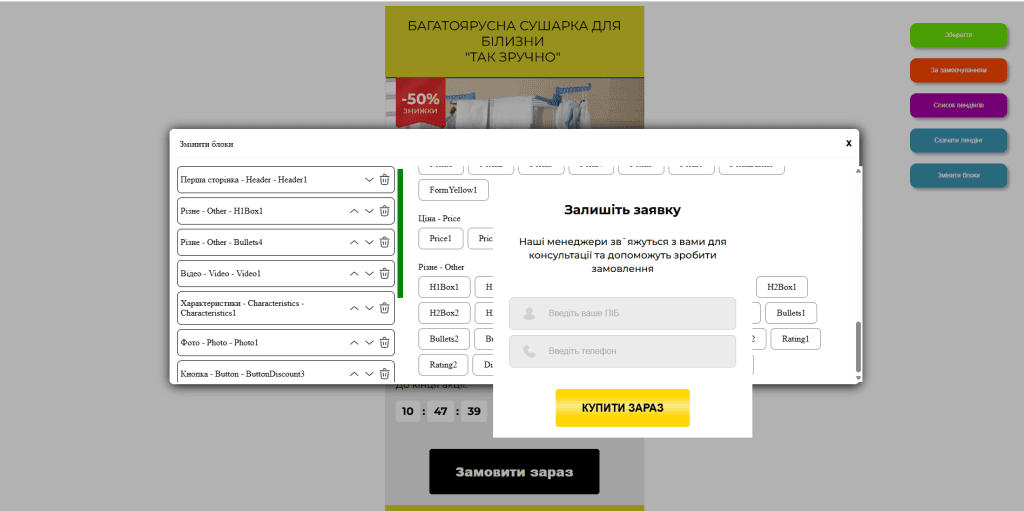Image resolution: width=1024 pixels, height=511 pixels.
Task: Select the Фото - Photo - Photo1 row
Action: [x=286, y=342]
